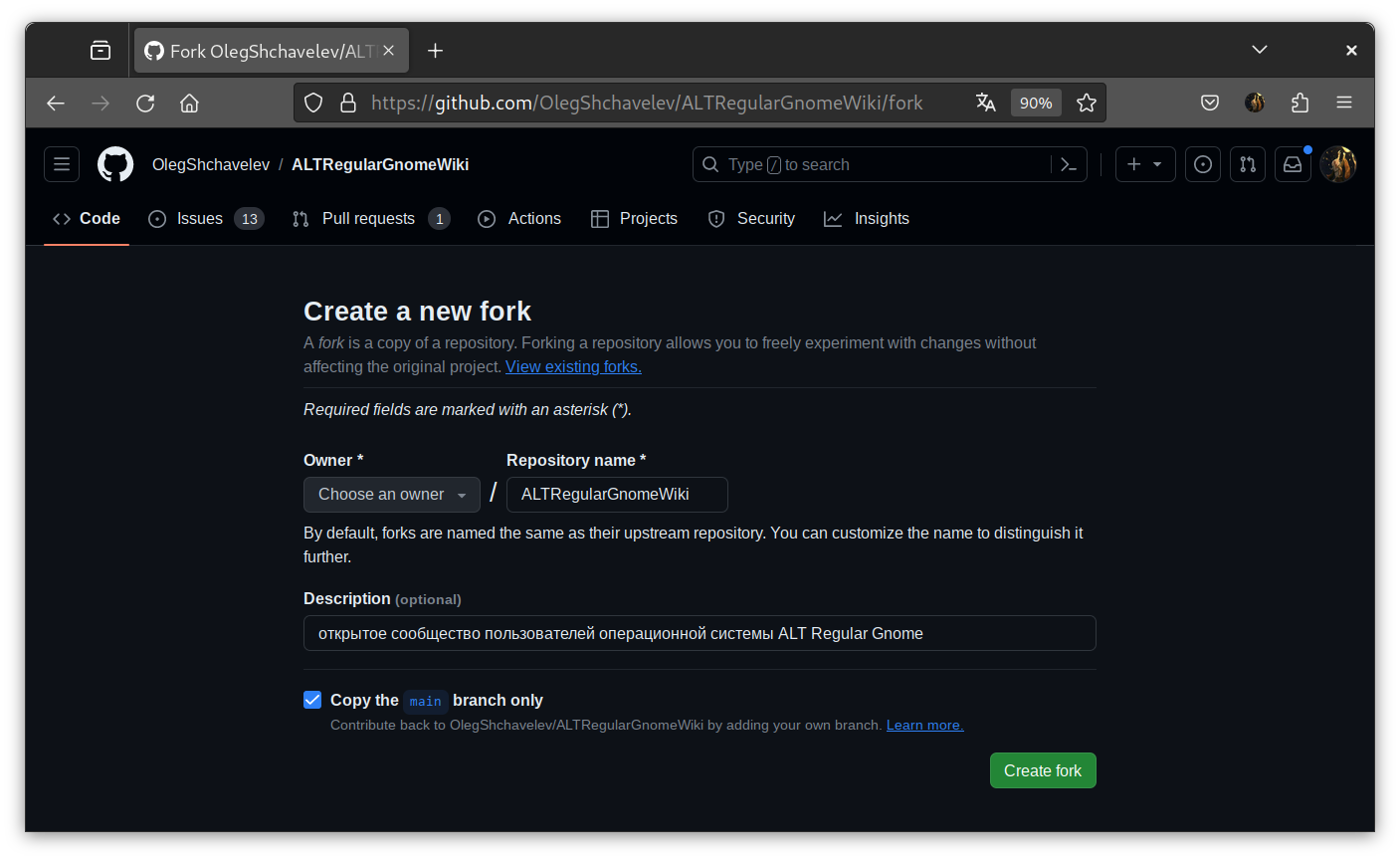Open the Projects tab
The image size is (1400, 860).
tap(634, 219)
